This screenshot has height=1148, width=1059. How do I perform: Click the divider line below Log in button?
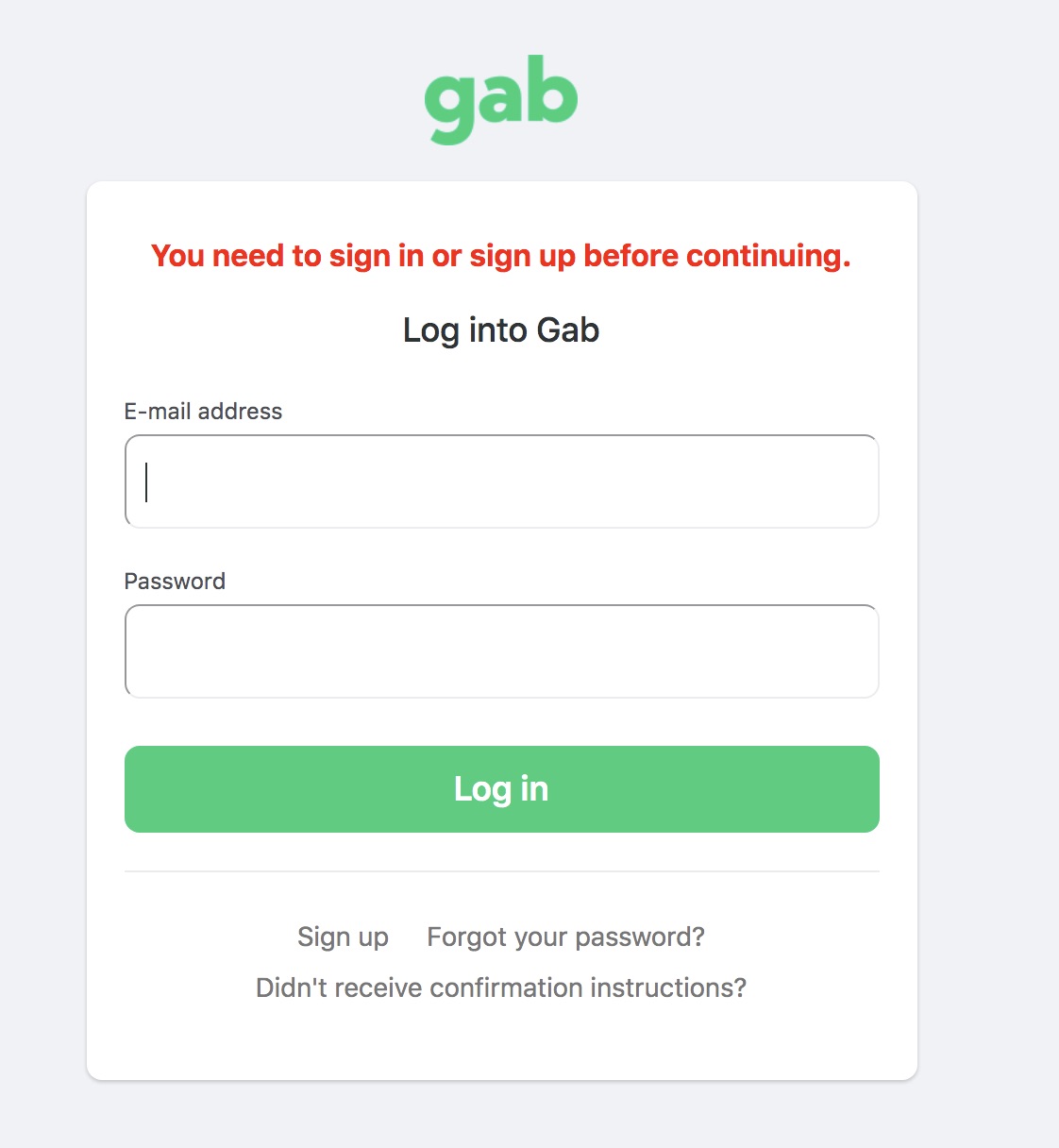click(x=501, y=870)
